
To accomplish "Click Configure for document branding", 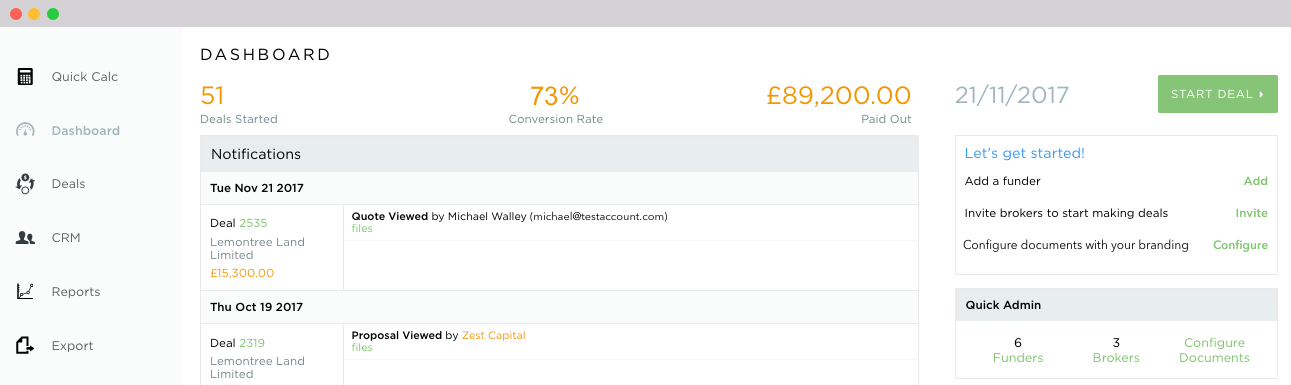I will tap(1240, 245).
